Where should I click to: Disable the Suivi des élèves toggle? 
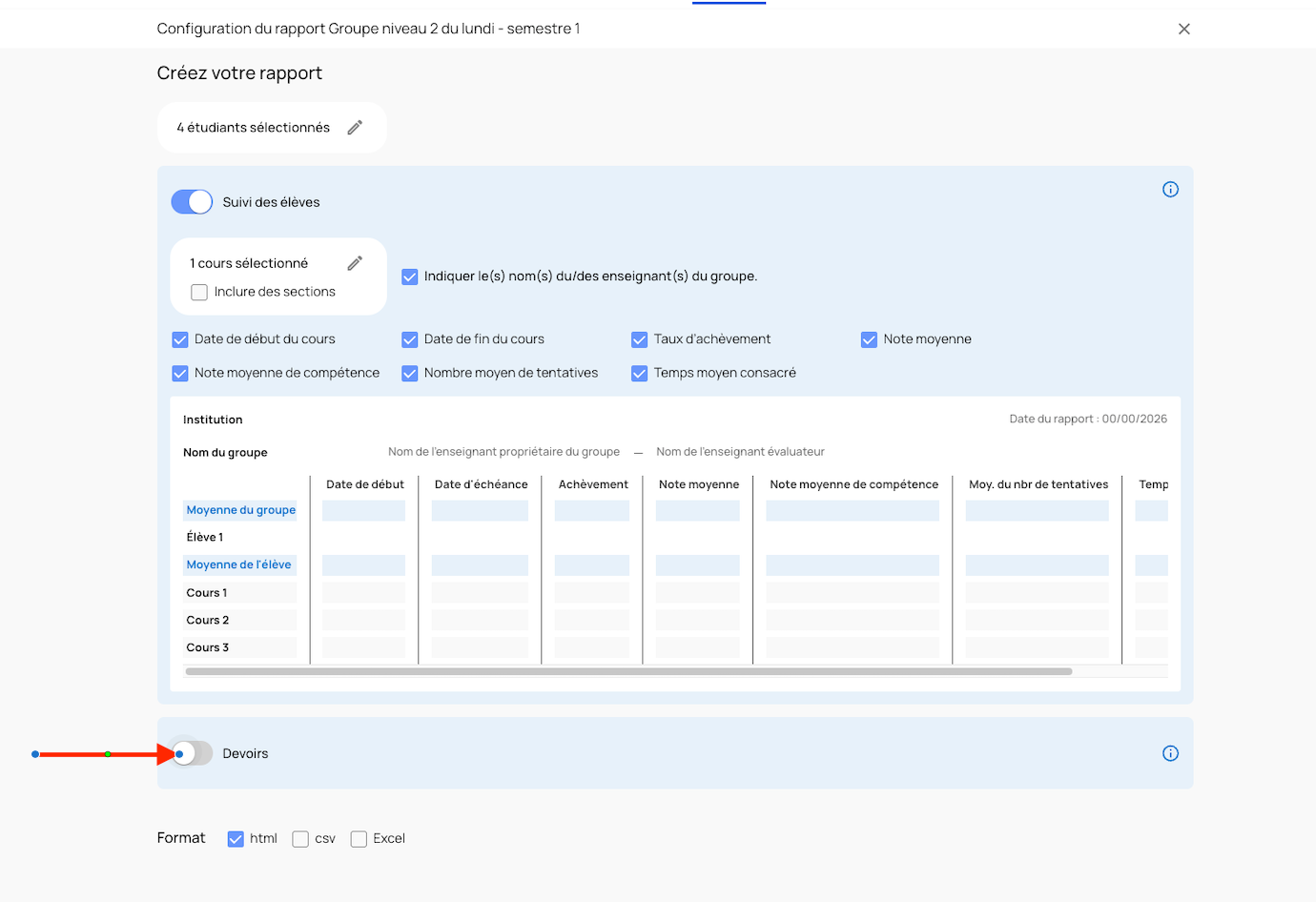click(192, 202)
